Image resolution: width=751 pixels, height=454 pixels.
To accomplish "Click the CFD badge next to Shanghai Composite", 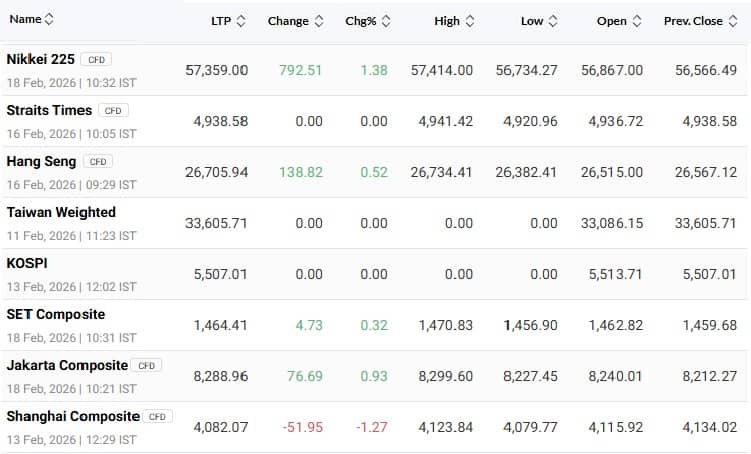I will click(x=157, y=417).
